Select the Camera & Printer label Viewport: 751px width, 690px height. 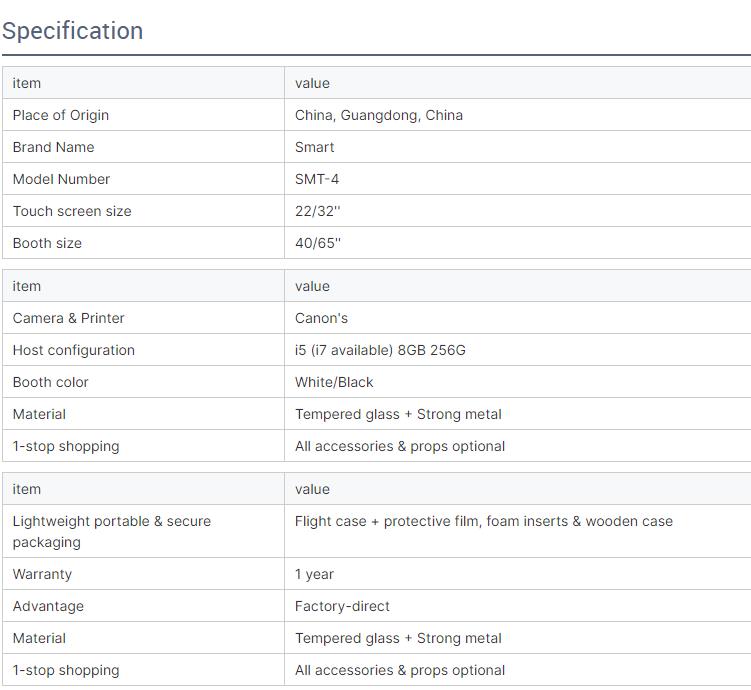(68, 318)
